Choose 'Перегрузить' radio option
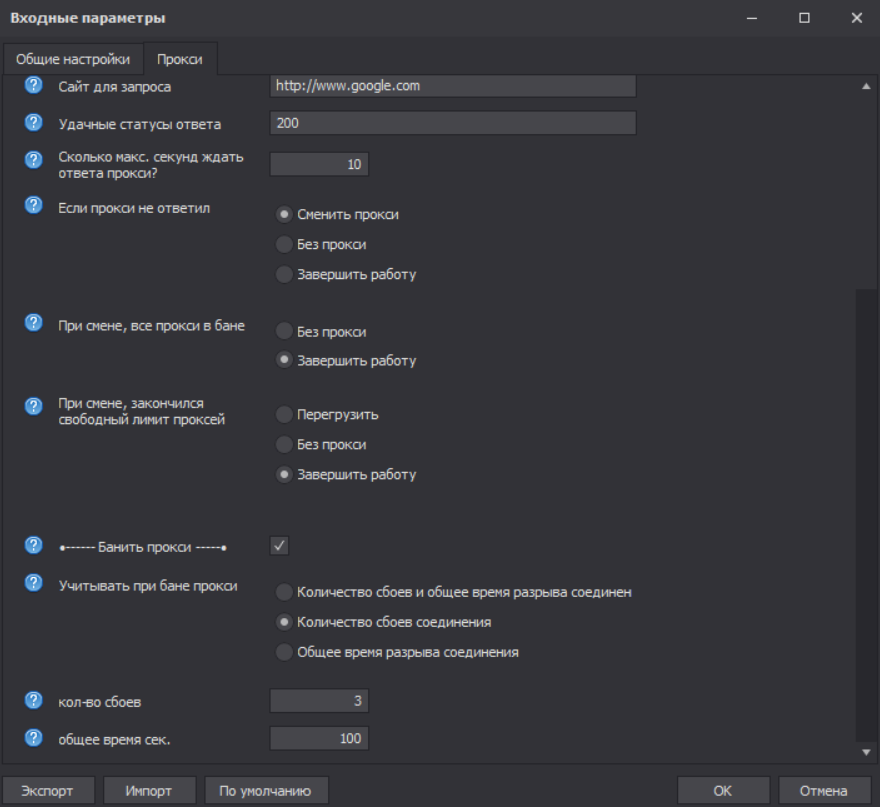Screen dimensions: 880x807 (284, 414)
